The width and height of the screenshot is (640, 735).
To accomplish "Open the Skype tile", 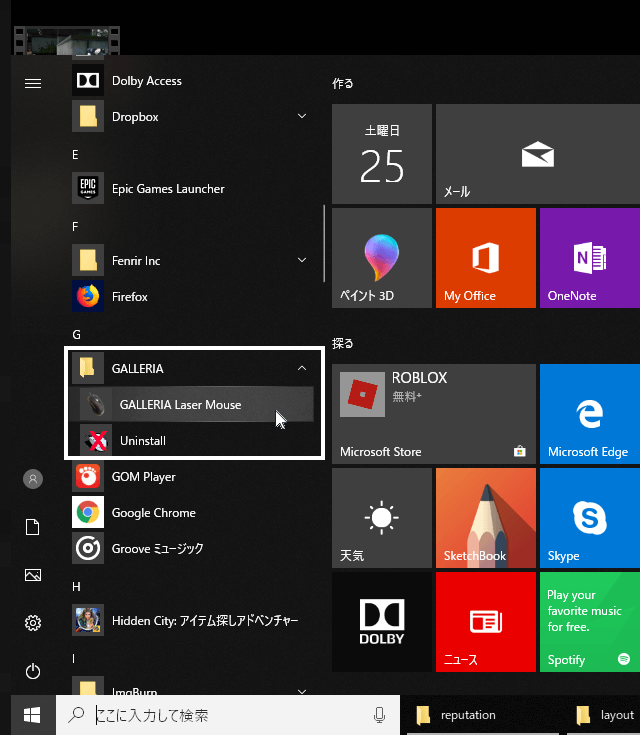I will [x=590, y=518].
